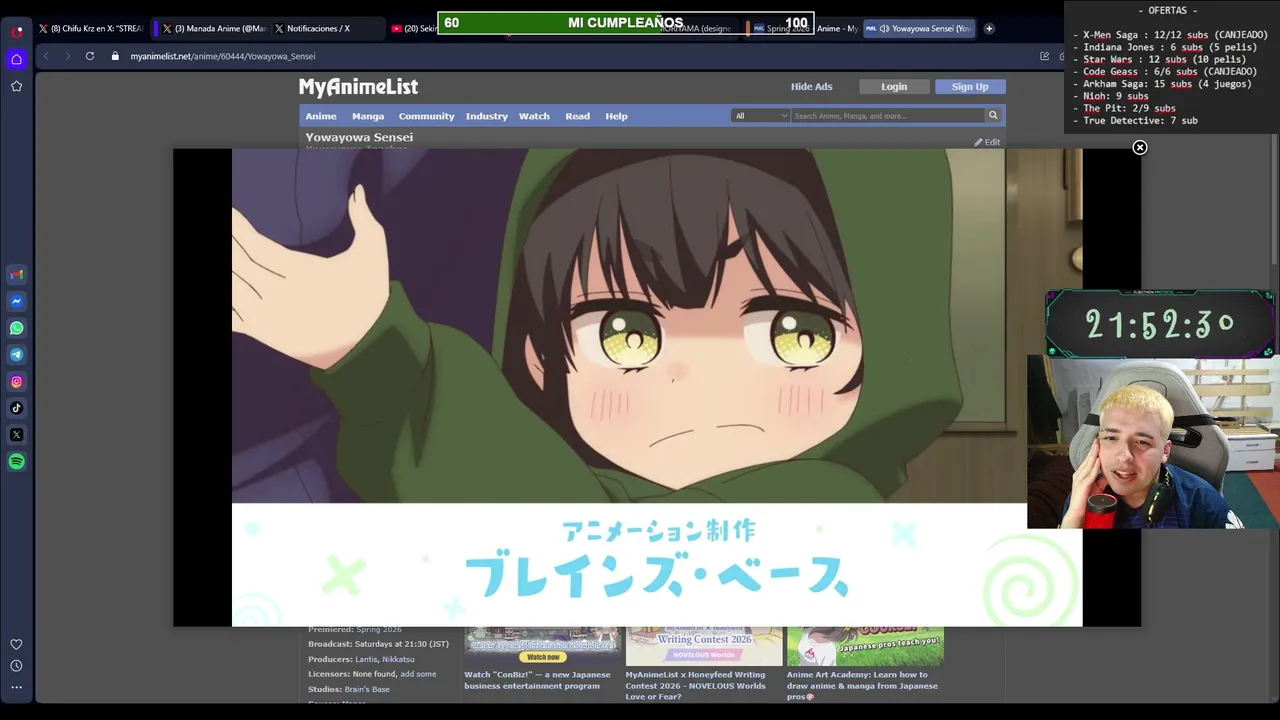Switch to the Manada Anime tab

[213, 28]
